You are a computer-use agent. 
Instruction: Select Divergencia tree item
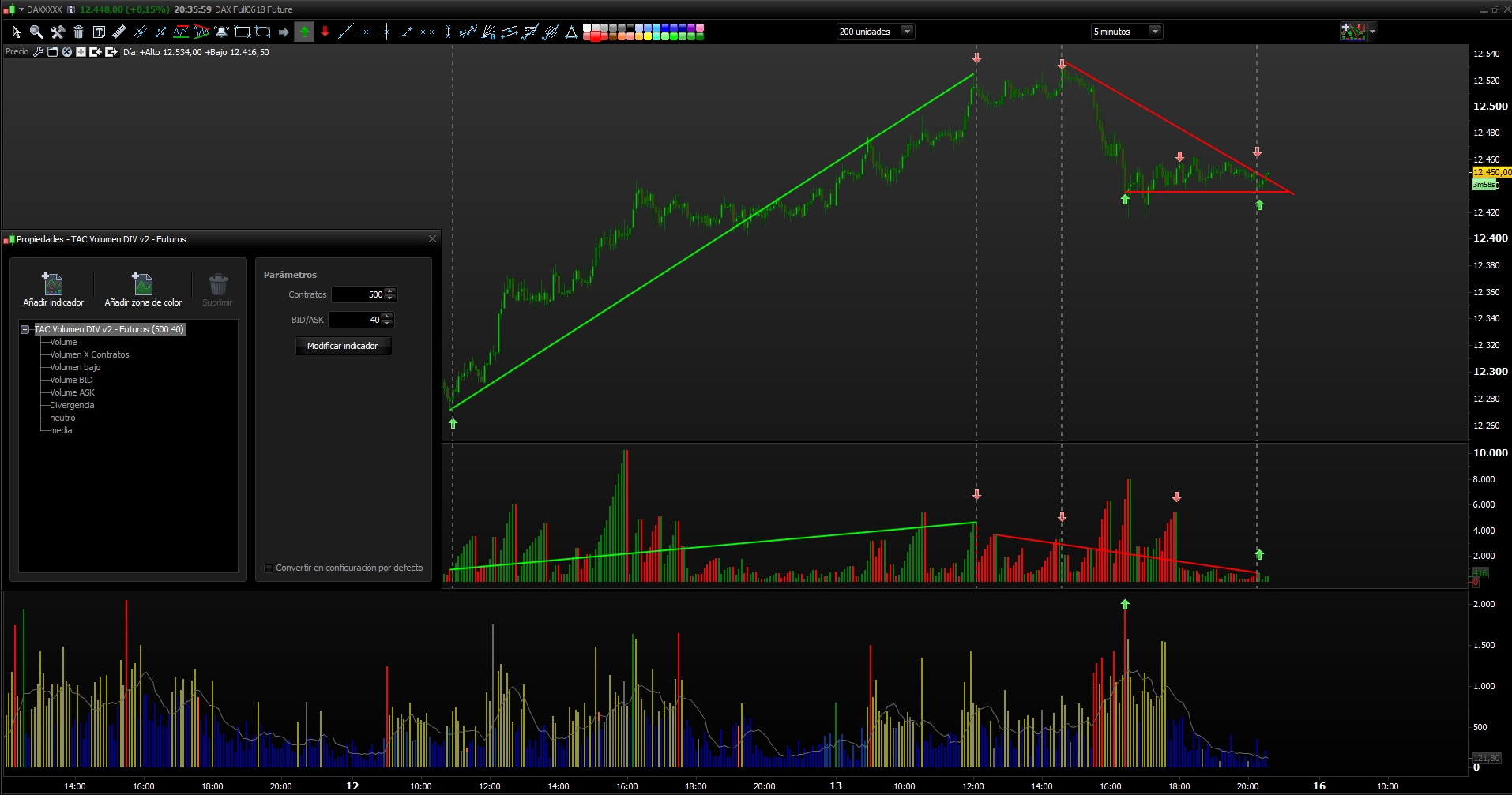tap(72, 405)
